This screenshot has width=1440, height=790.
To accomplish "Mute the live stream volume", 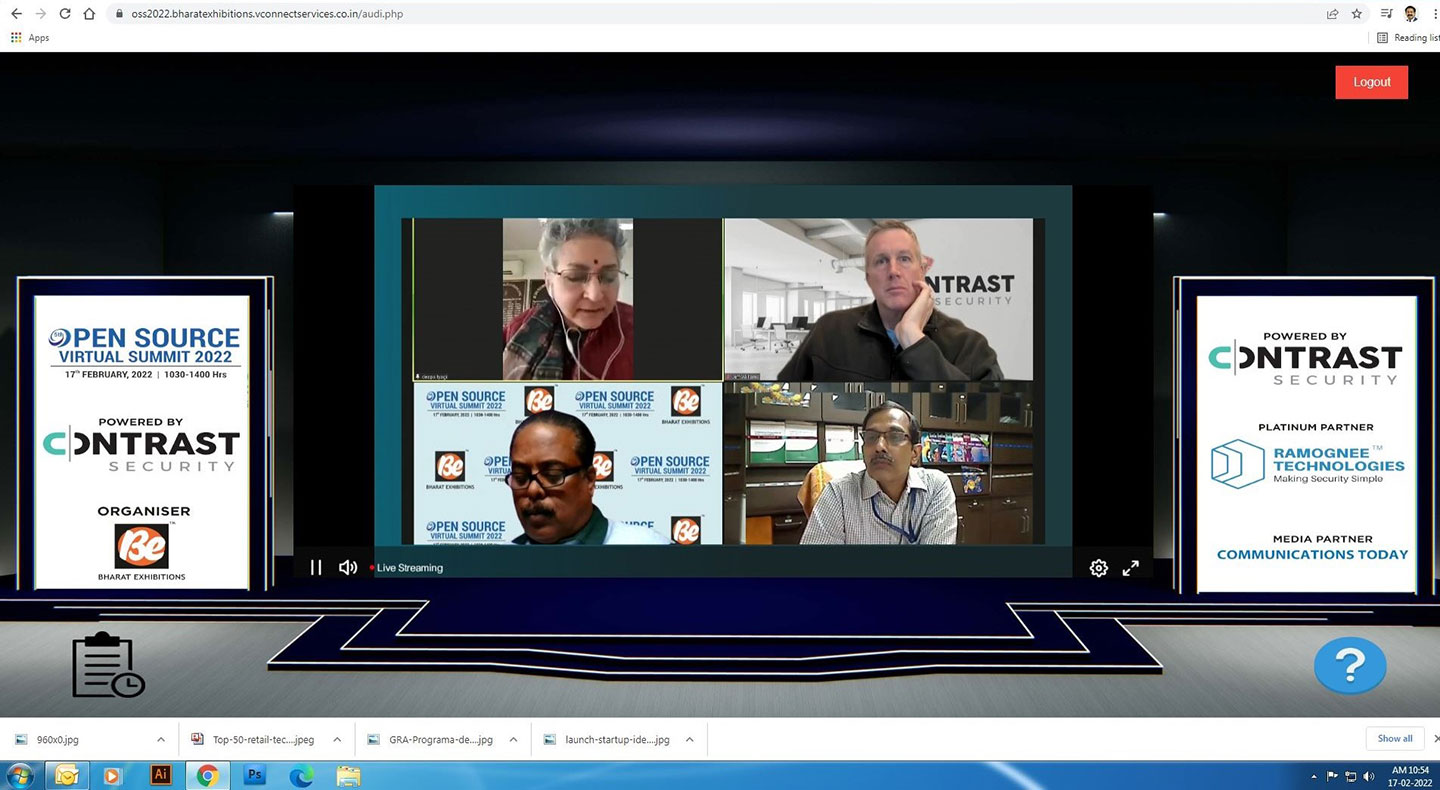I will [x=348, y=567].
